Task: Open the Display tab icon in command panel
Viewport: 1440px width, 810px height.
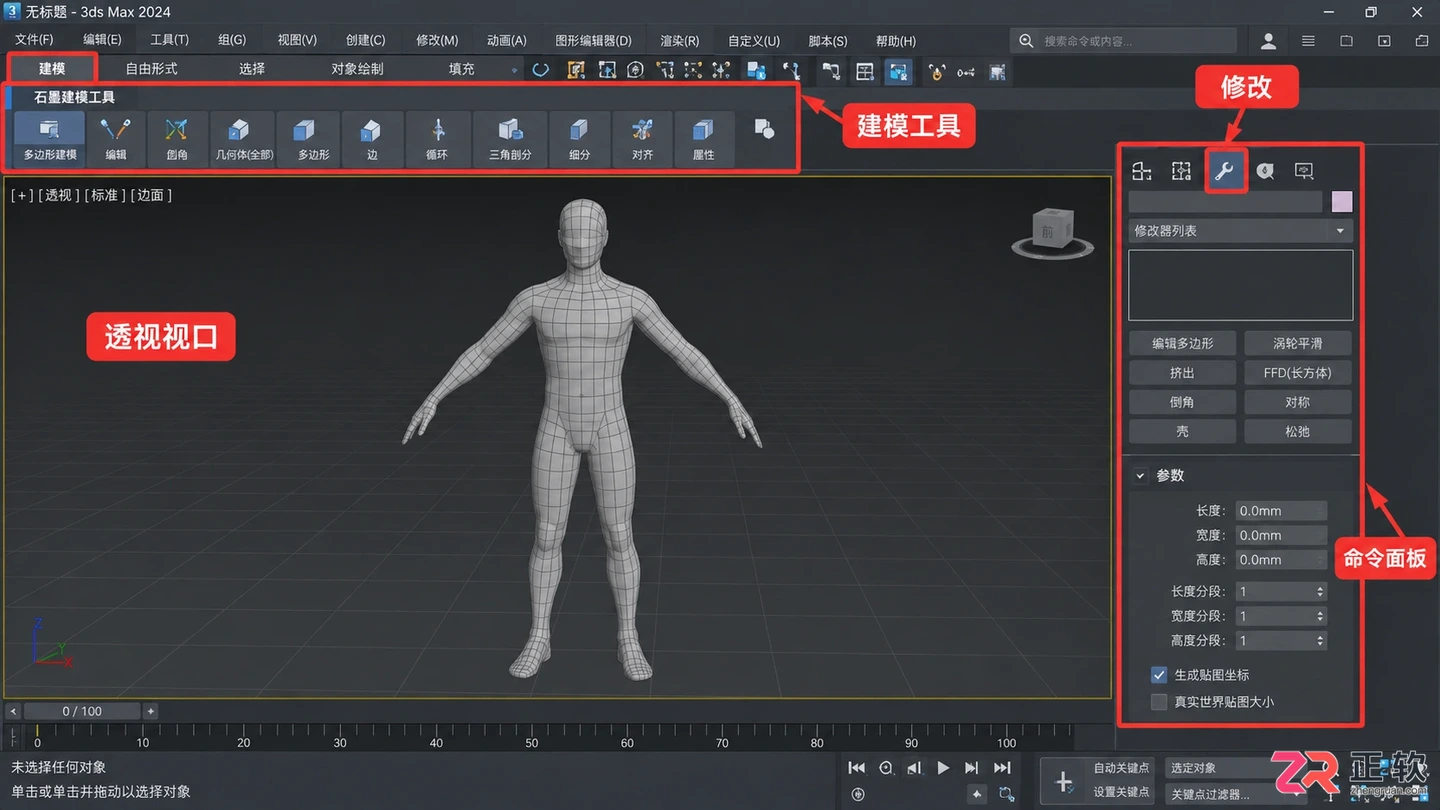Action: tap(1304, 171)
